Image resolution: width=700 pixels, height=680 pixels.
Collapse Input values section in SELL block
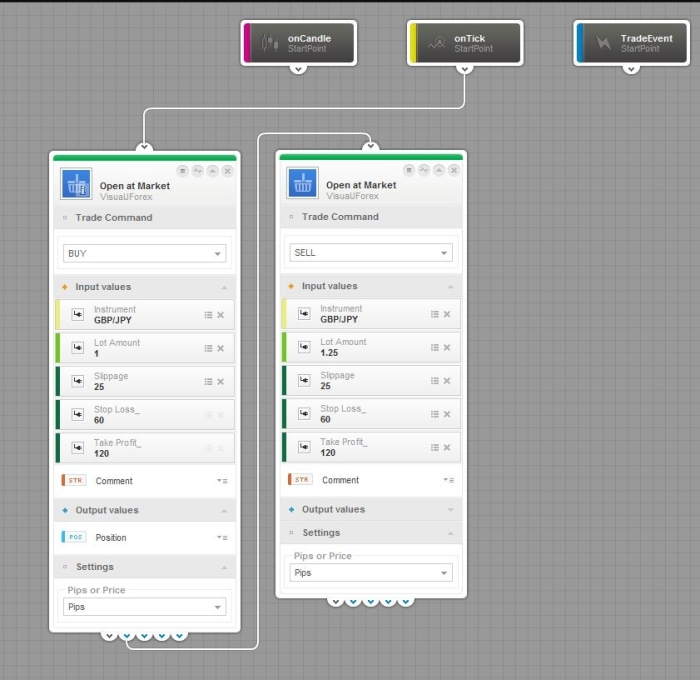[x=451, y=286]
